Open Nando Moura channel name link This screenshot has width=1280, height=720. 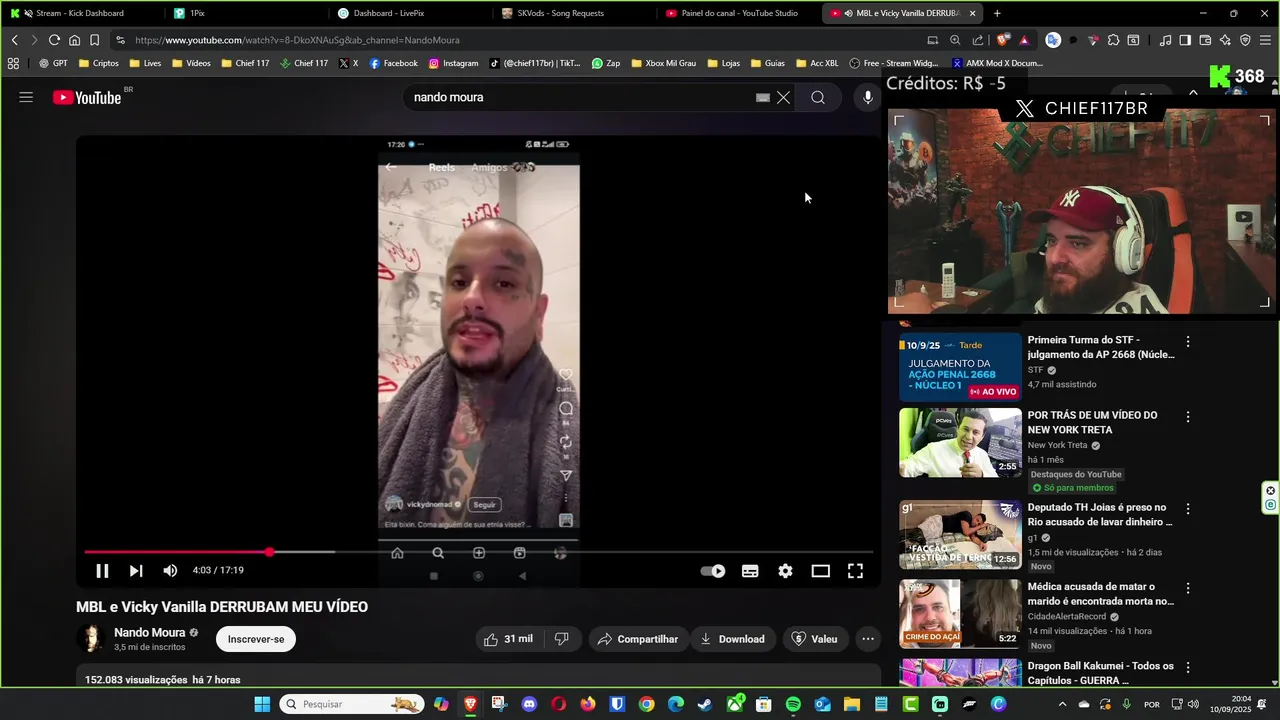149,632
